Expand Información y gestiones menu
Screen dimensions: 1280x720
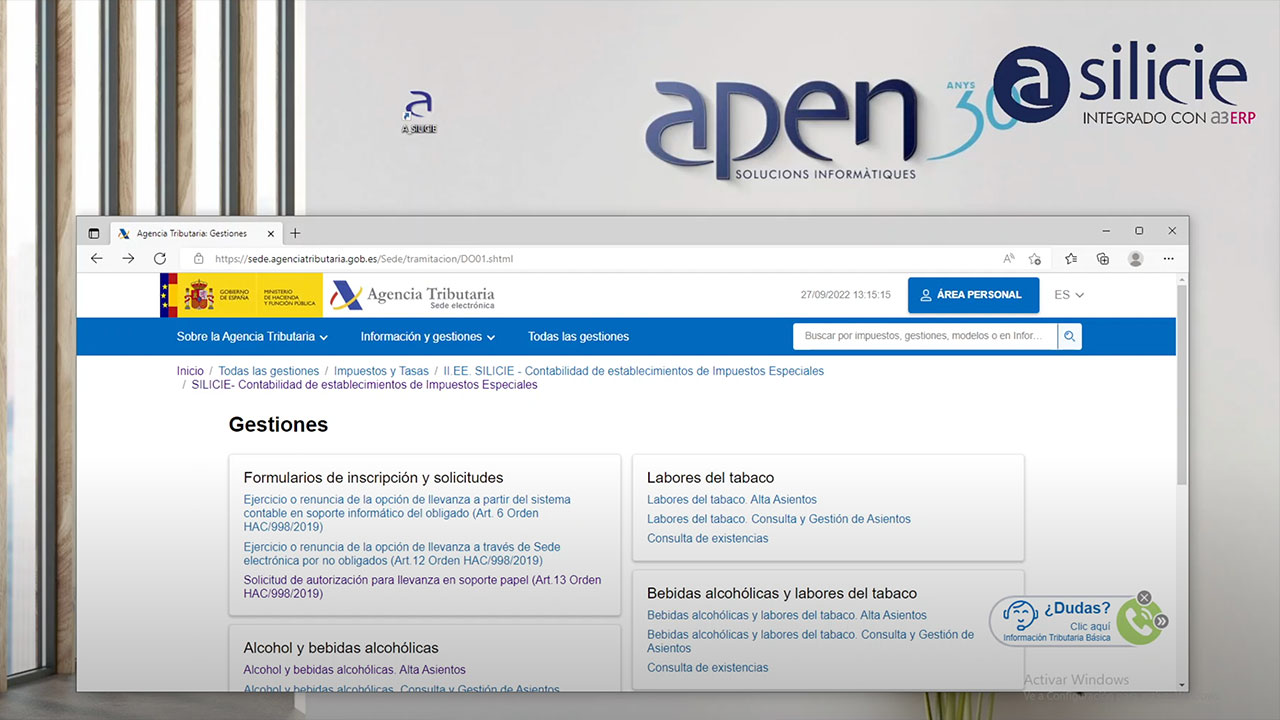(427, 337)
